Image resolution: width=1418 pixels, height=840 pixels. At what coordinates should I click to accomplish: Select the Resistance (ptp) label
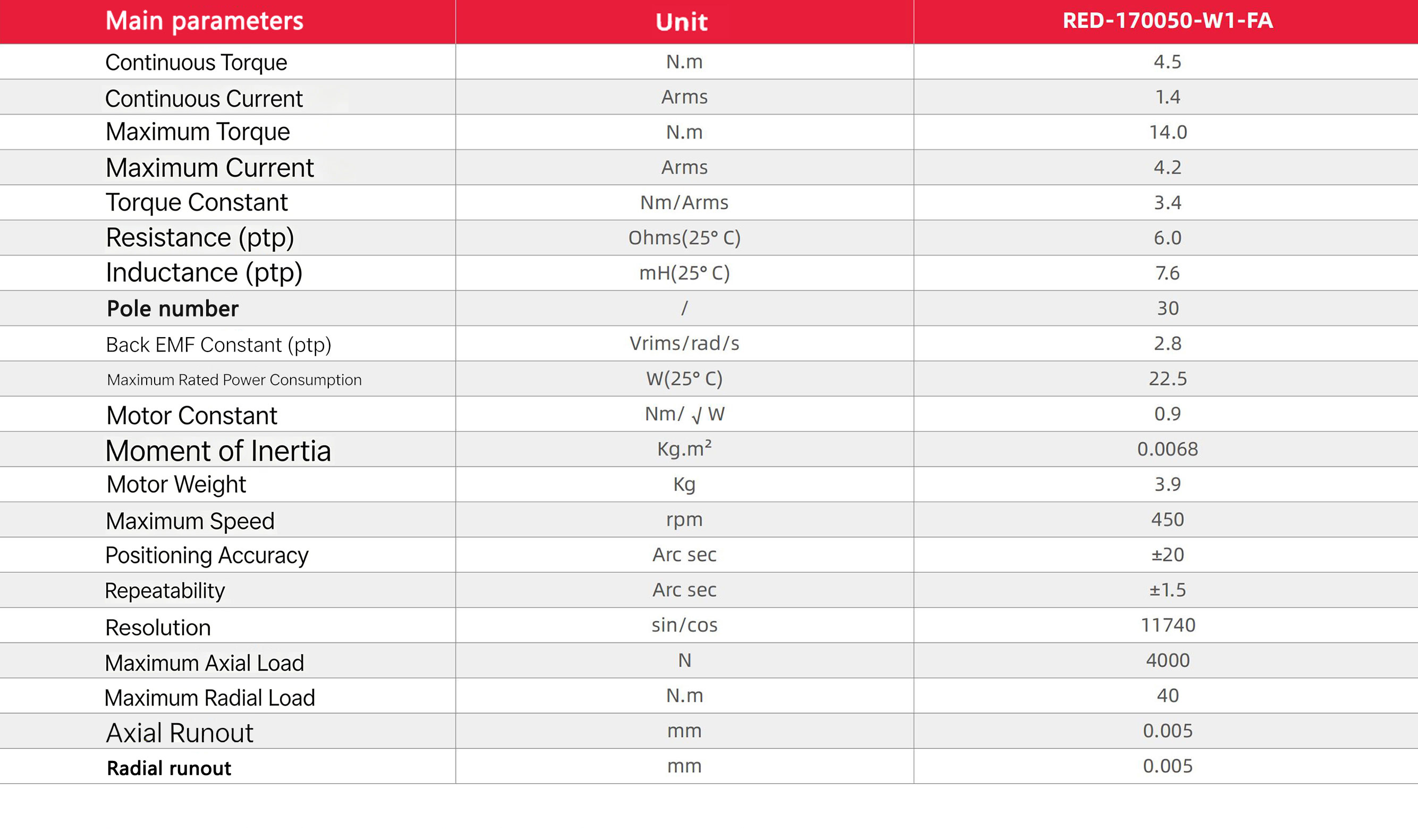(x=200, y=238)
